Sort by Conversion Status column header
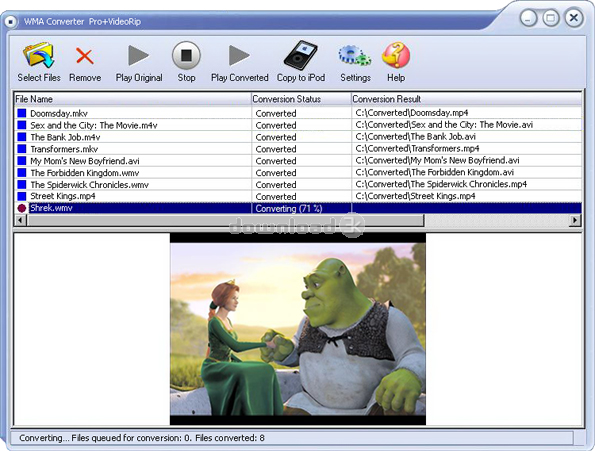Screen dimensions: 595x451 pos(301,99)
